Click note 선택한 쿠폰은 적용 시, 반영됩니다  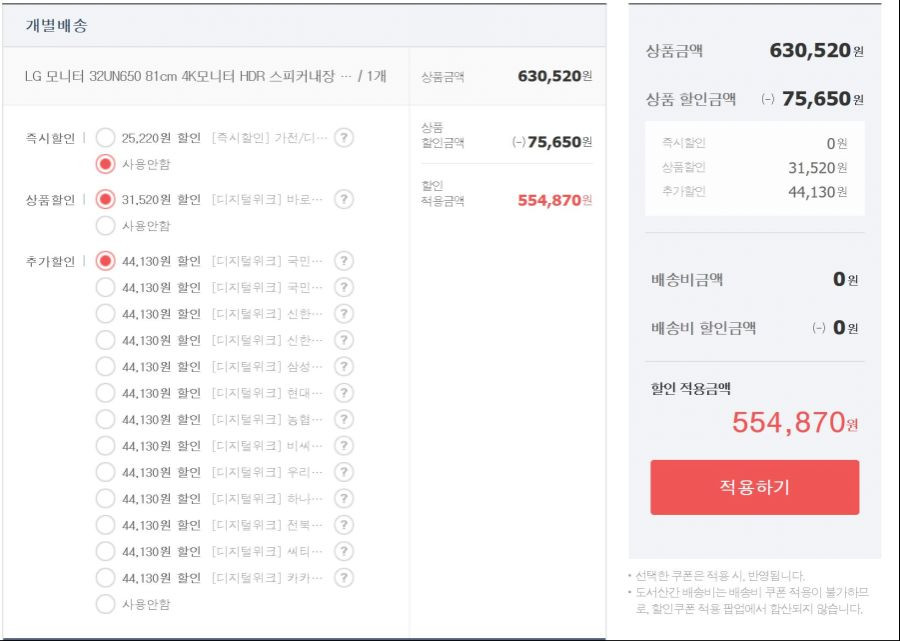pyautogui.click(x=720, y=576)
